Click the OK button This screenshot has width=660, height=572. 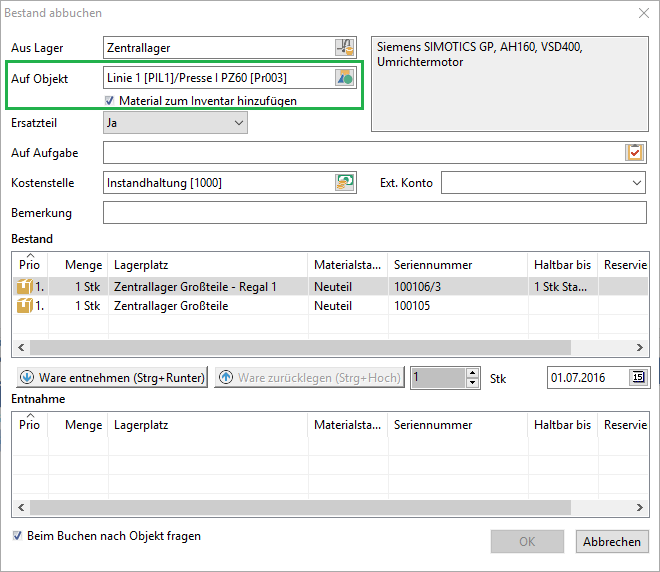point(527,542)
